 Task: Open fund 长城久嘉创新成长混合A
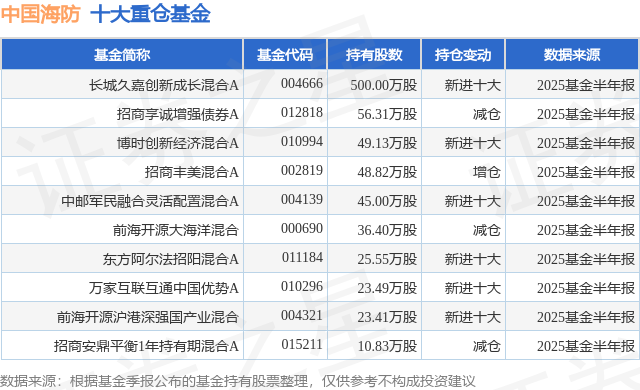coord(164,85)
